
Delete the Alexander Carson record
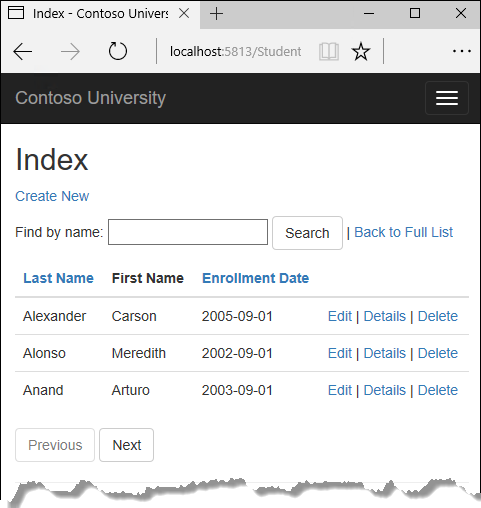[x=438, y=316]
